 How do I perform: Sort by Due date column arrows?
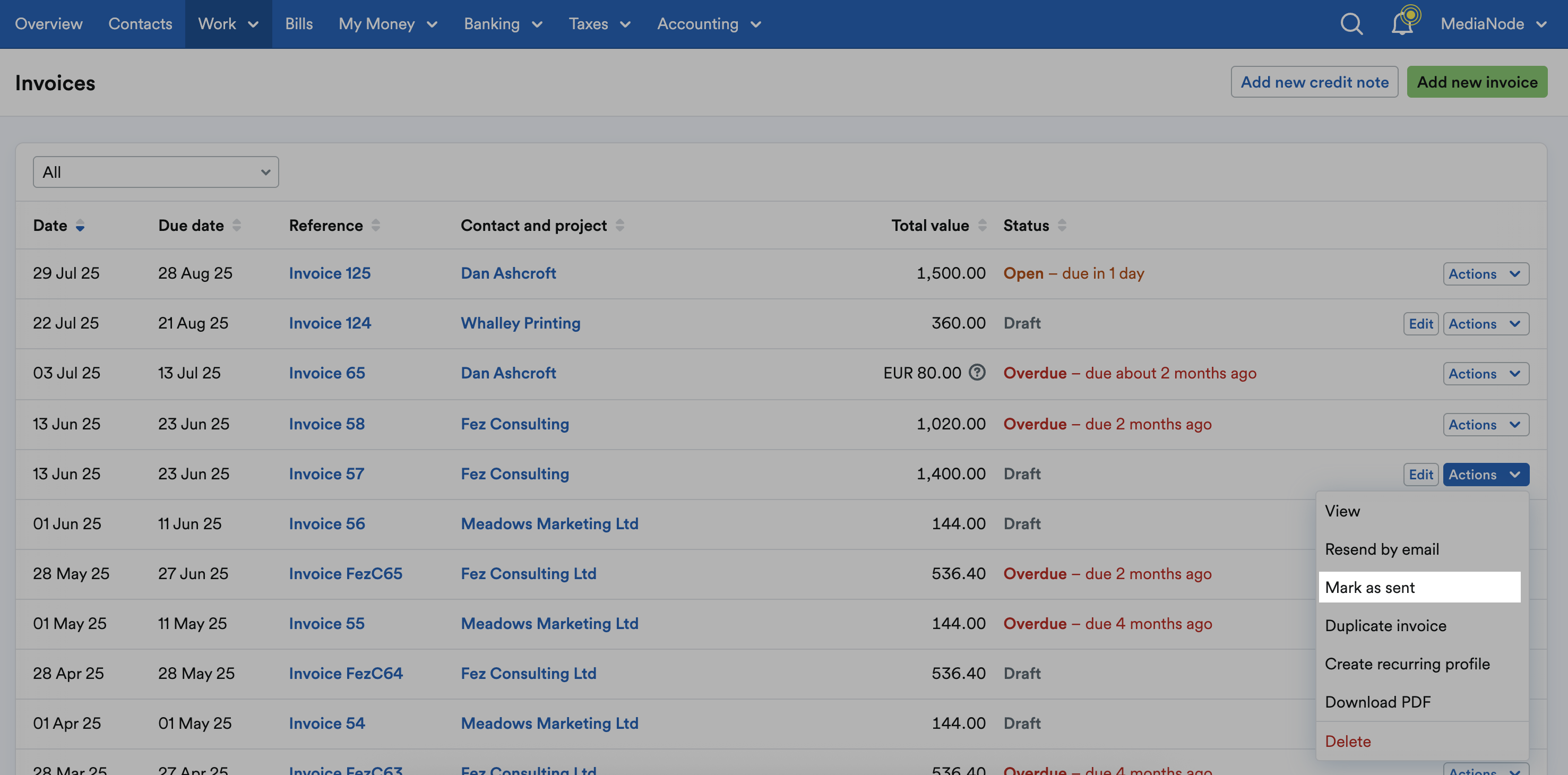[237, 226]
